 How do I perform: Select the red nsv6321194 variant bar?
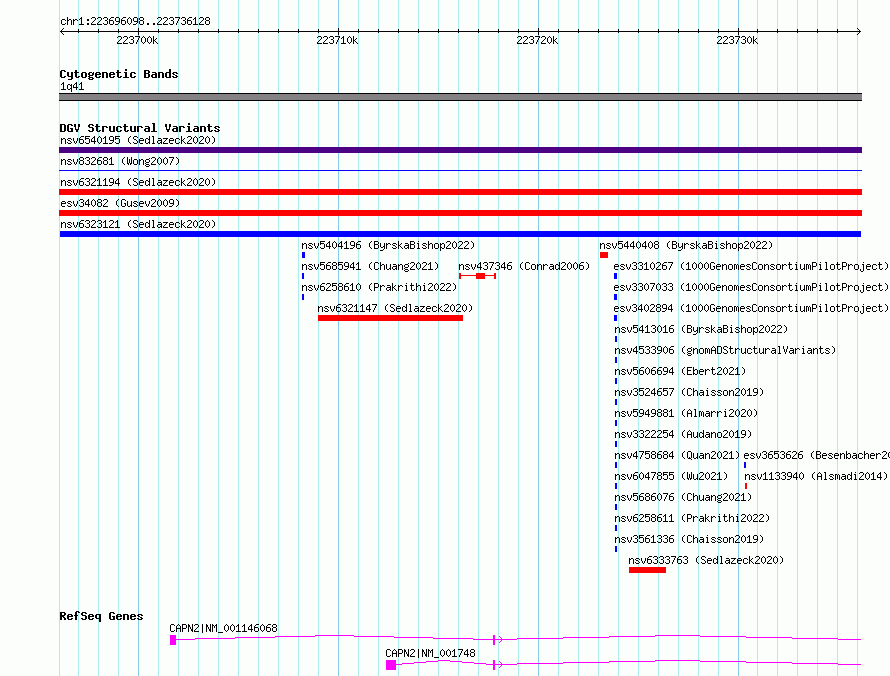[460, 192]
